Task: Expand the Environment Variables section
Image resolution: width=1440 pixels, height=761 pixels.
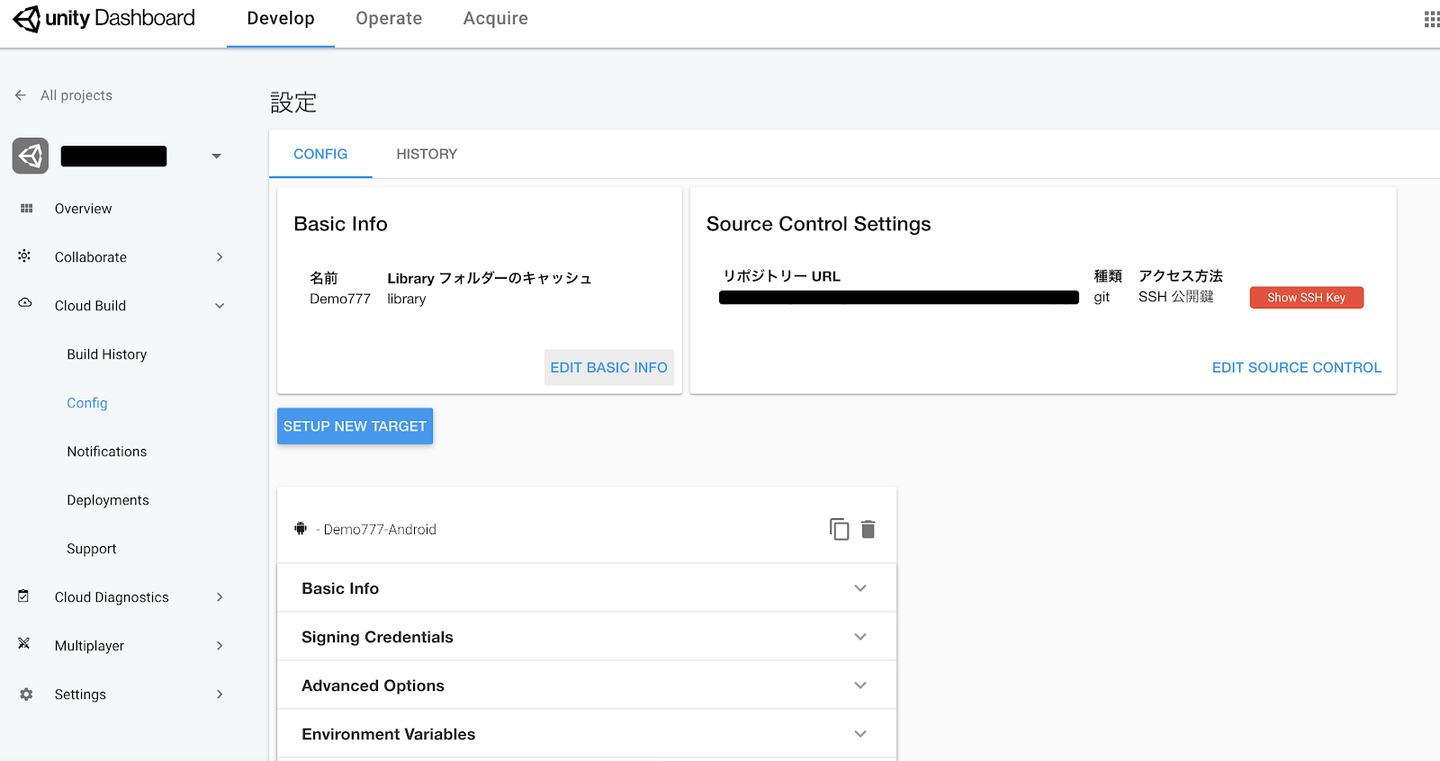Action: coord(860,734)
